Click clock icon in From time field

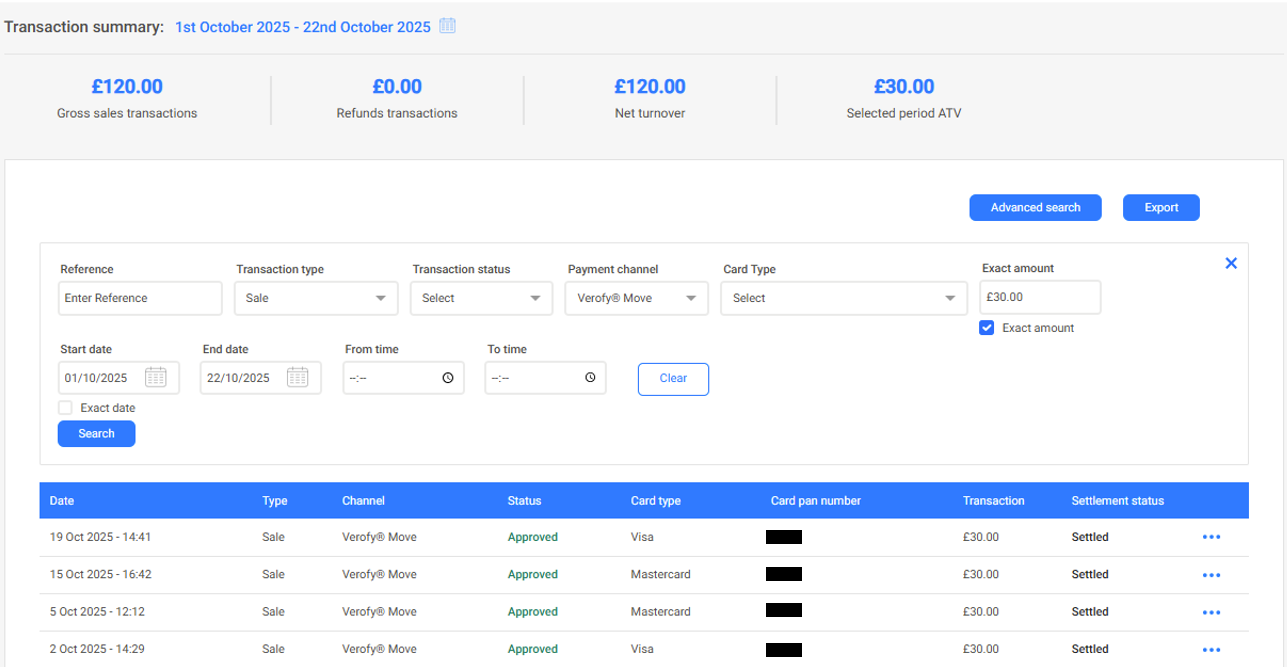coord(447,378)
